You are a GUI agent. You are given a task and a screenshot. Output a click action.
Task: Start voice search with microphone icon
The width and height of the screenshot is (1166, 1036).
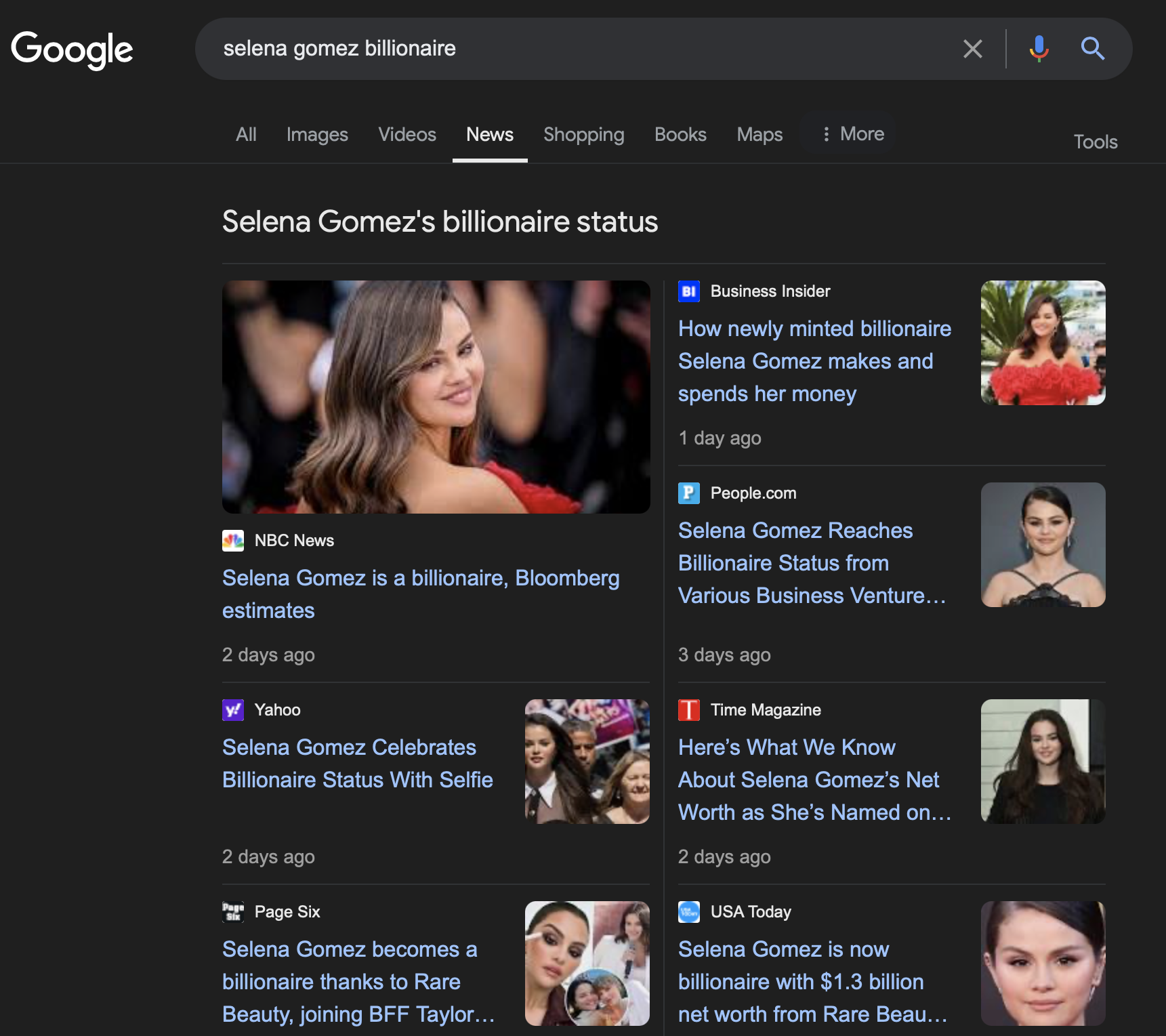tap(1039, 49)
